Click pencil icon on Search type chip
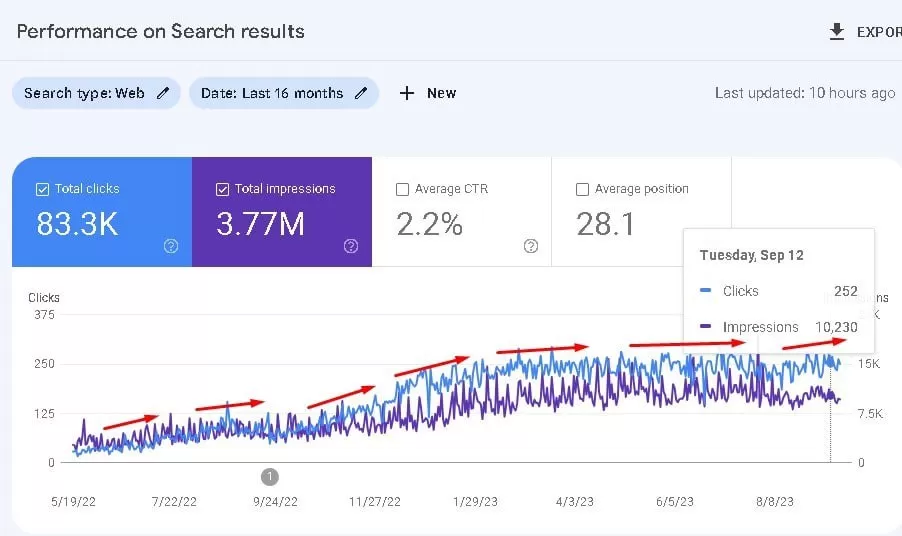 click(163, 93)
